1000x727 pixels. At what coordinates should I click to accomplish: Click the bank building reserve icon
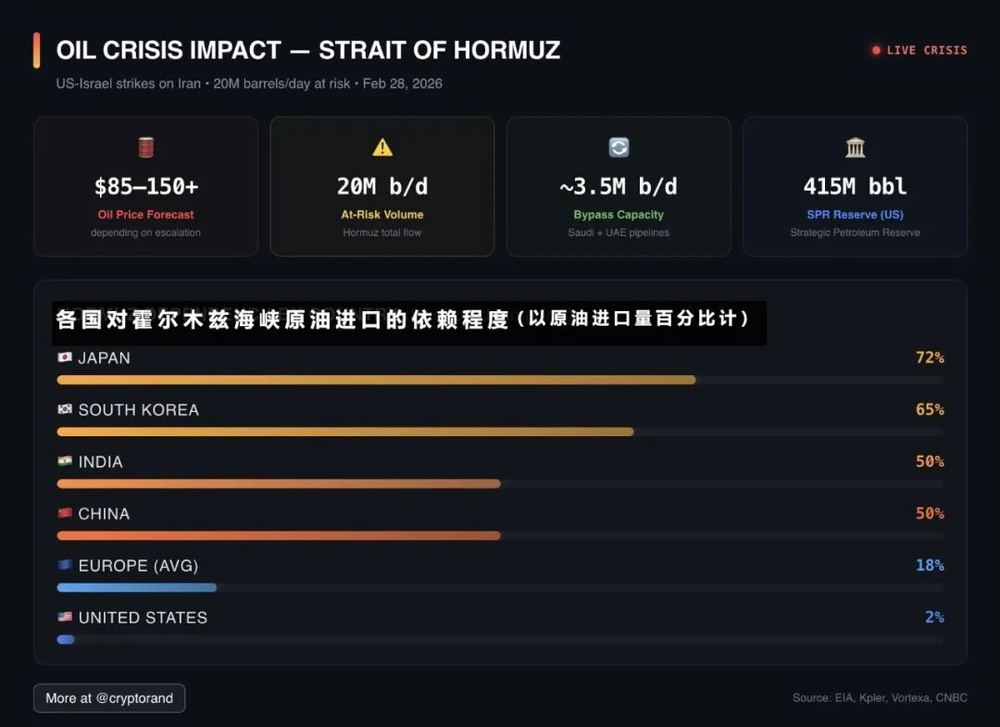[855, 148]
